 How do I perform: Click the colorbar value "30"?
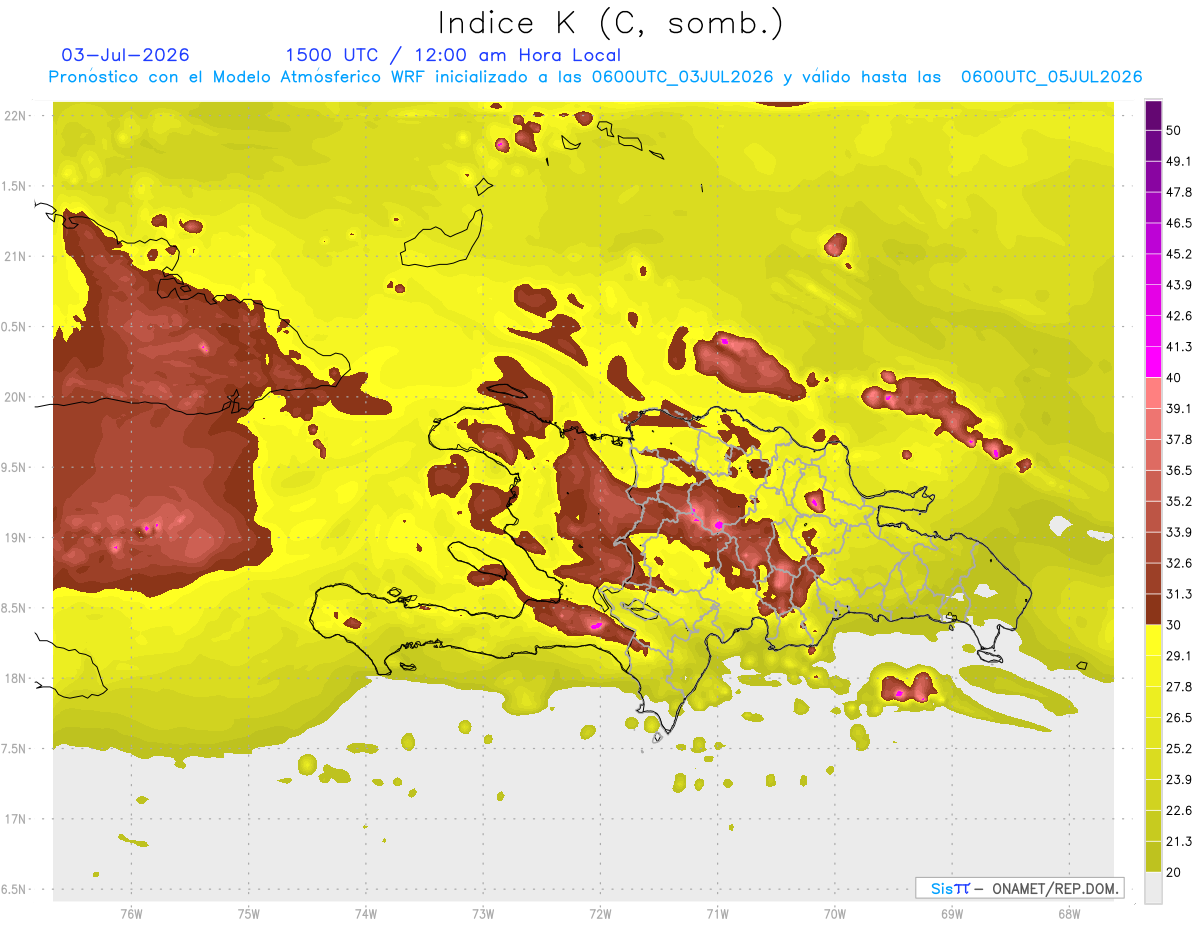pyautogui.click(x=1175, y=625)
